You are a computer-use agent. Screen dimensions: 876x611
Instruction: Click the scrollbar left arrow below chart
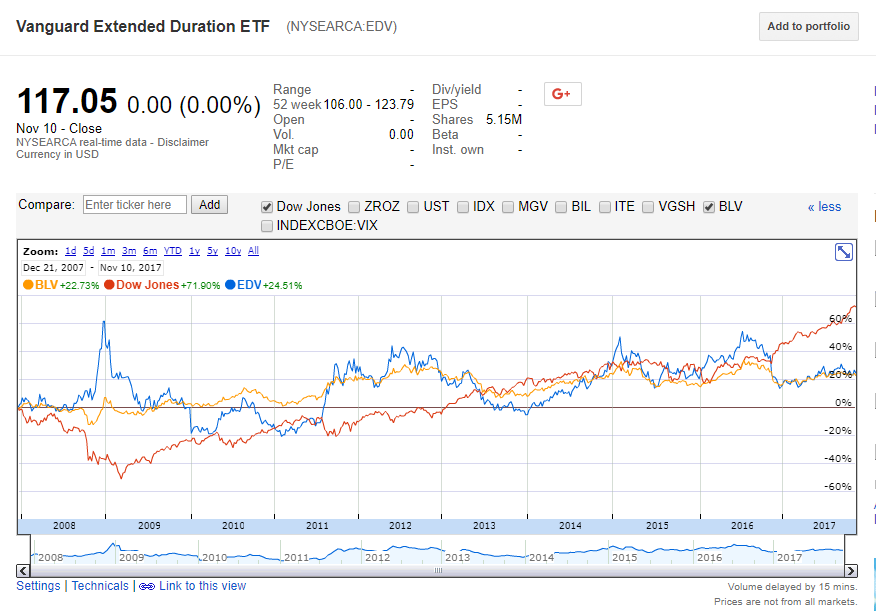coord(23,571)
